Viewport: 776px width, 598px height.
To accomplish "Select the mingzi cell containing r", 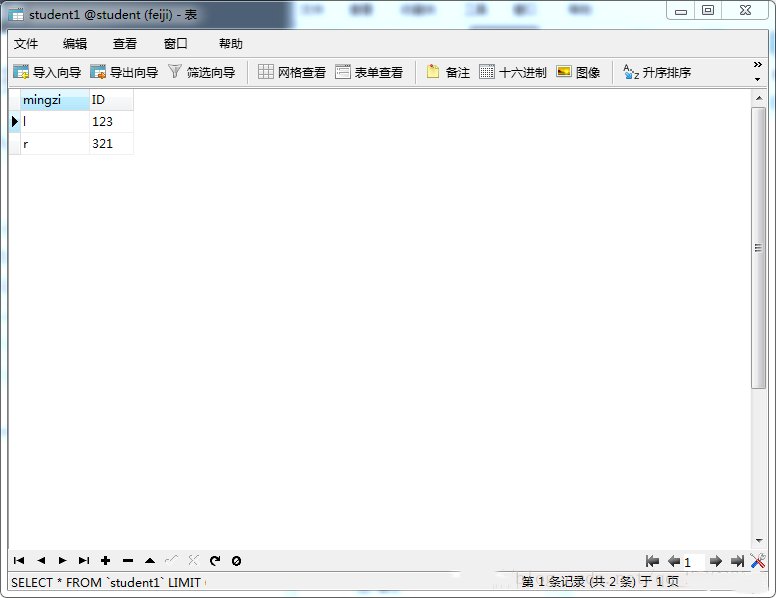I will tap(54, 144).
